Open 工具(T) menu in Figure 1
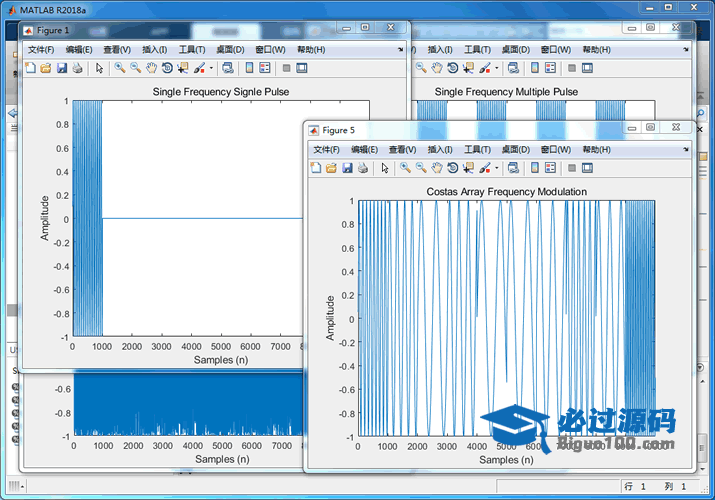The height and width of the screenshot is (500, 715). 192,50
